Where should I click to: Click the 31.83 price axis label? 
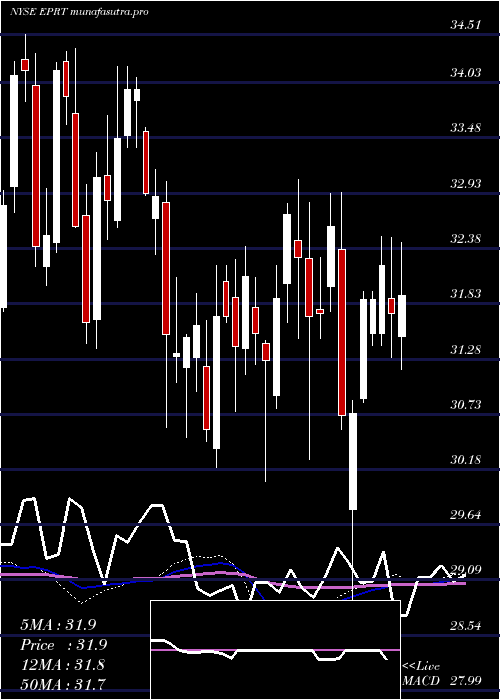(x=465, y=294)
